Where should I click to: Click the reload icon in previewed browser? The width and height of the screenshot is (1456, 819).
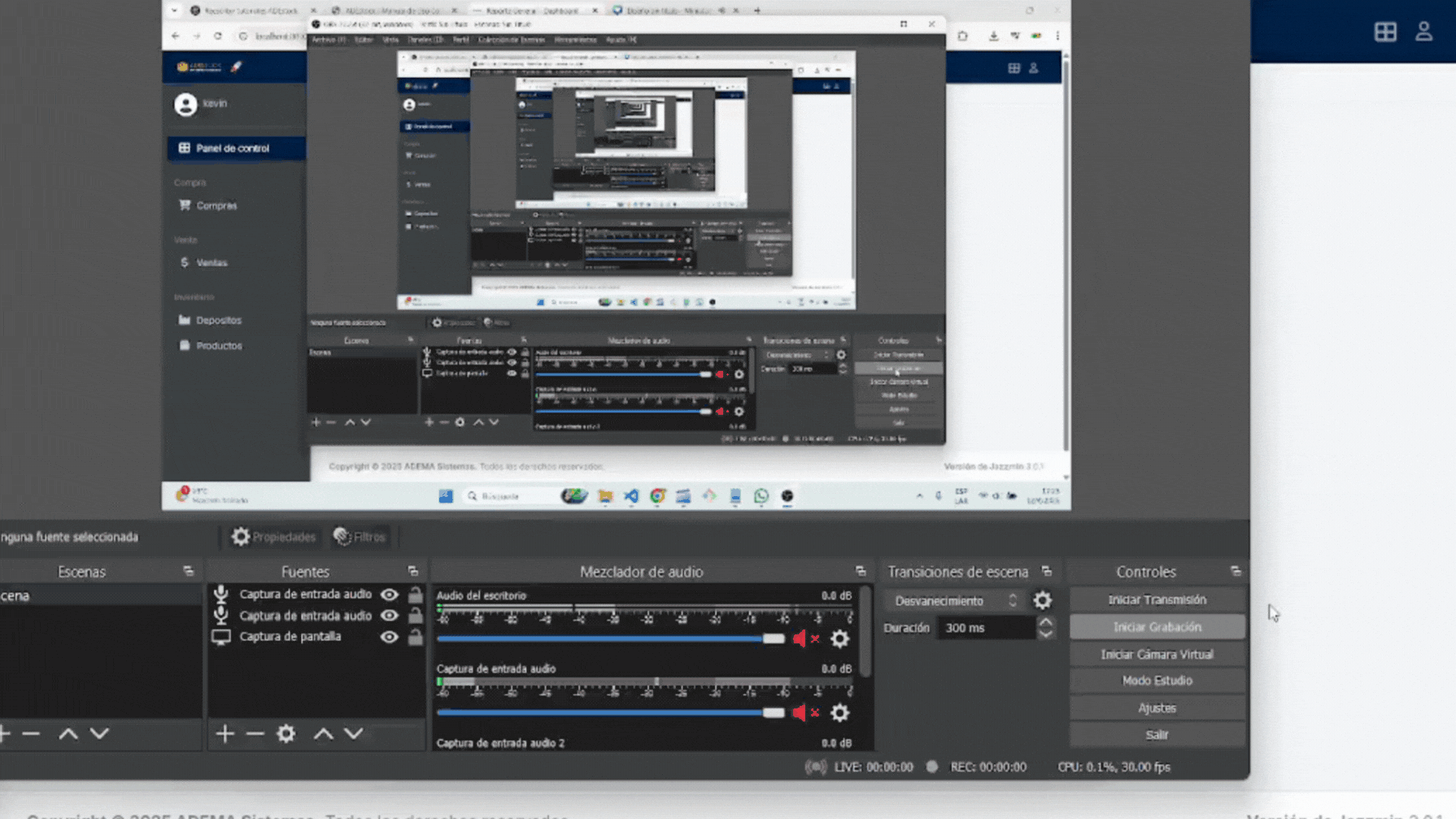coord(217,36)
